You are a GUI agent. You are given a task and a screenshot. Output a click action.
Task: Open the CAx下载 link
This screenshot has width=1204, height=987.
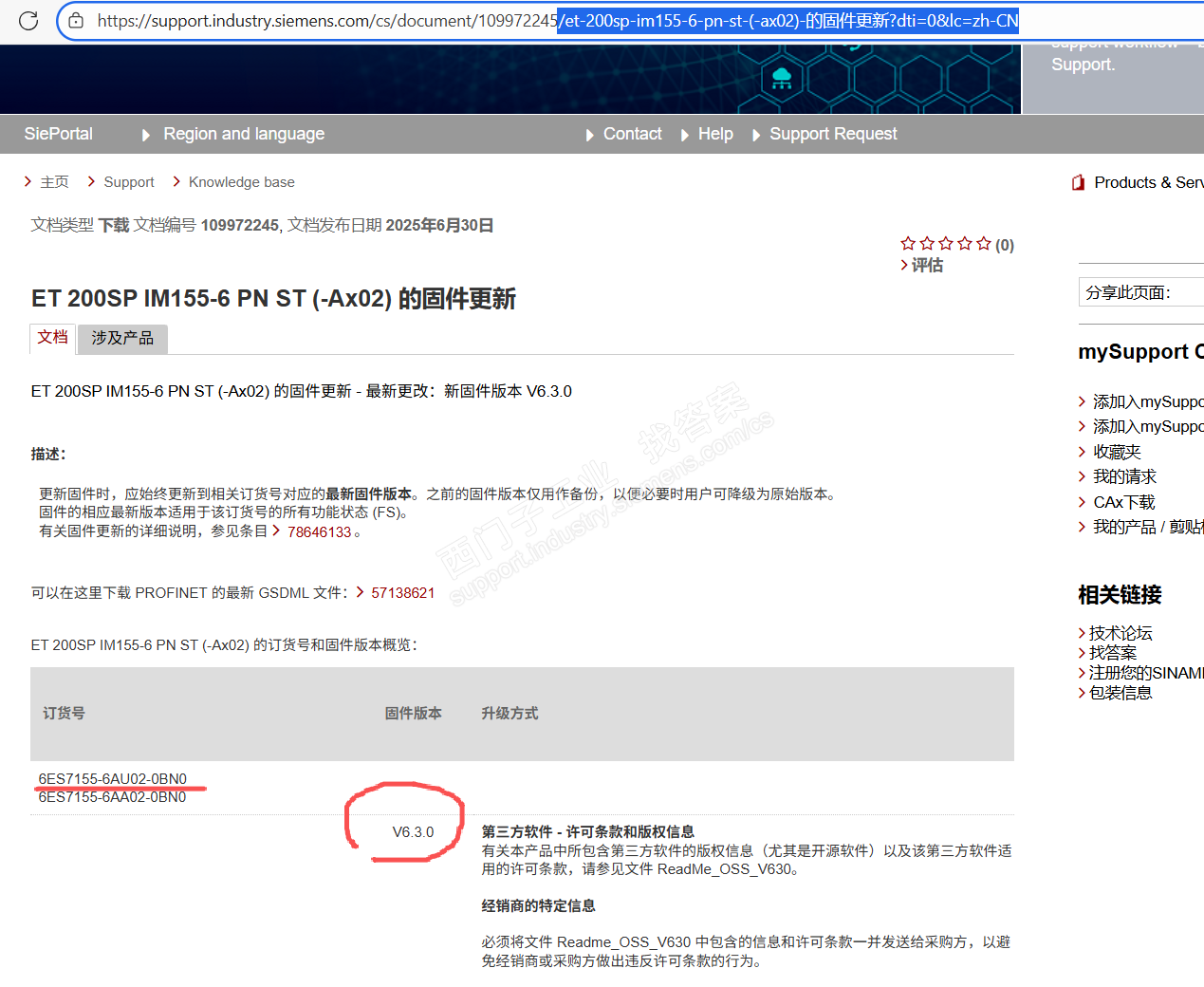pyautogui.click(x=1124, y=502)
